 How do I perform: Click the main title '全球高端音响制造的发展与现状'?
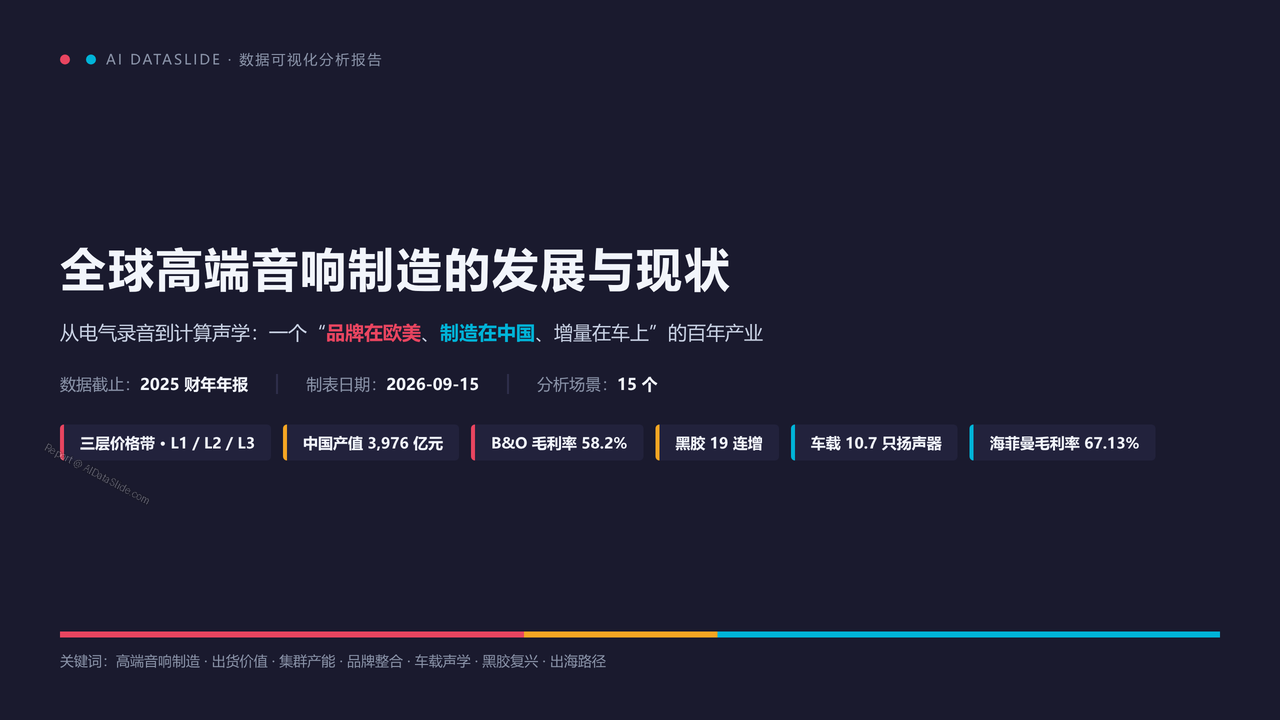(x=395, y=271)
